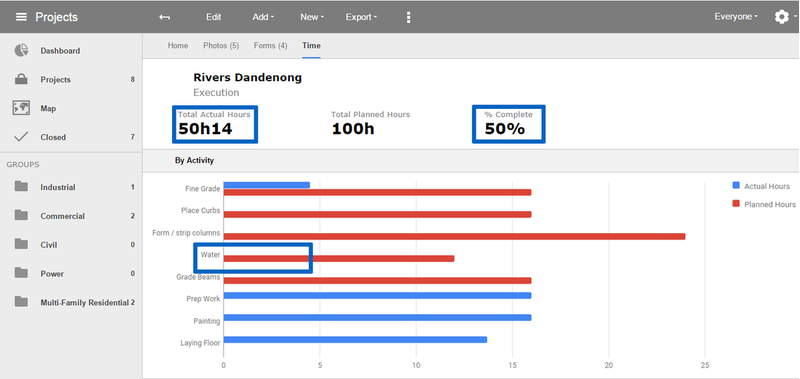Click the Edit button in toolbar
Screen dimensions: 800x379
click(x=213, y=17)
